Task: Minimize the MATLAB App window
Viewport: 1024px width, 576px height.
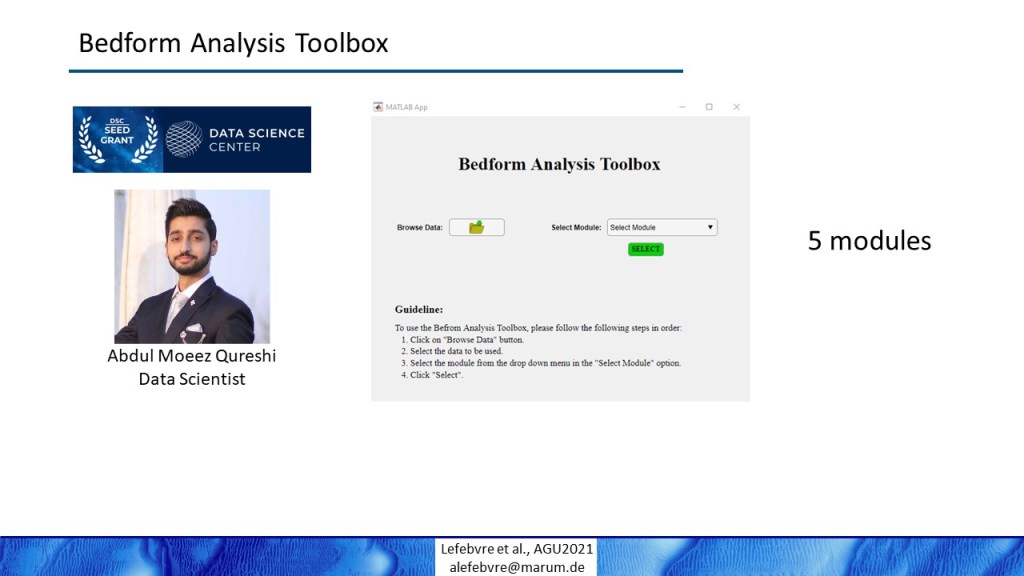Action: (x=682, y=107)
